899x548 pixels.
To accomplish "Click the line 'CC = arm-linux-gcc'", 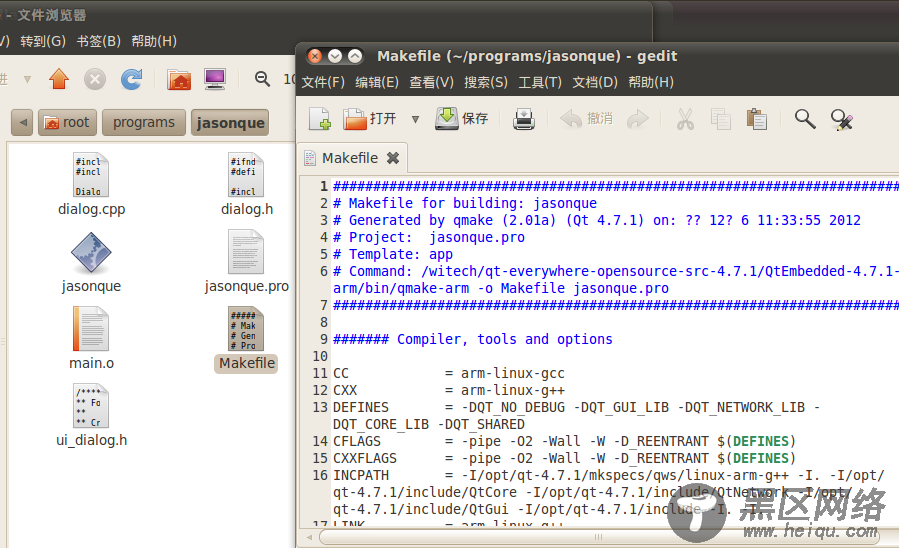I will [448, 373].
